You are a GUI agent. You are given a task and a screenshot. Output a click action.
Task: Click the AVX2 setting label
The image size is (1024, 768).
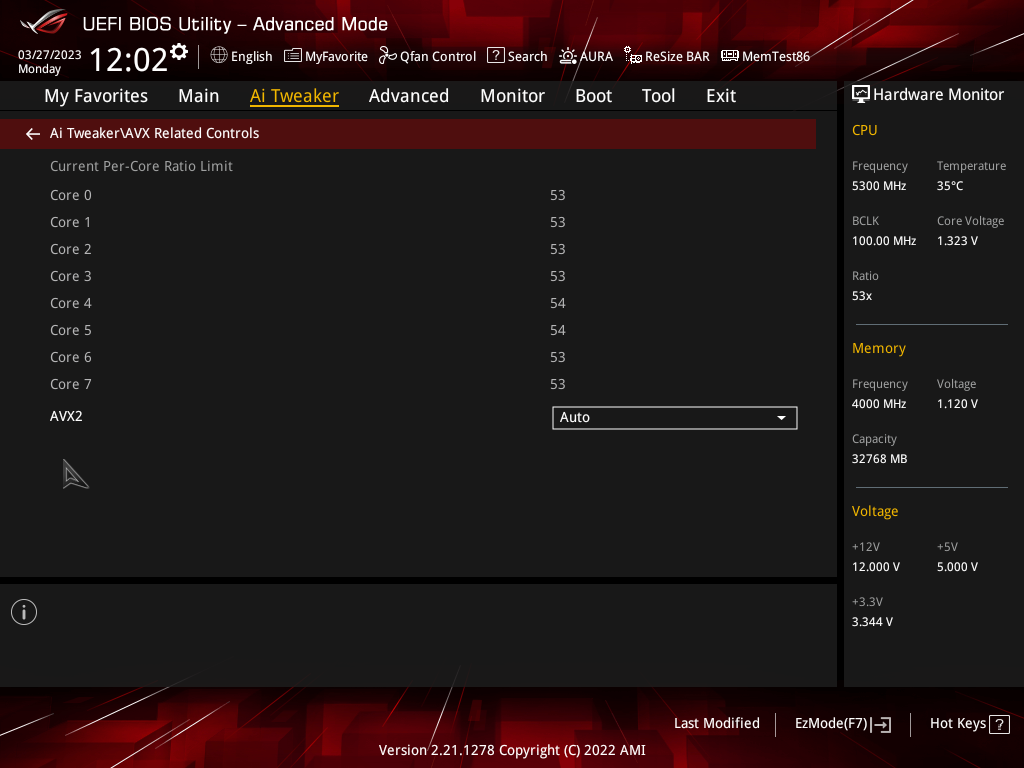66,417
